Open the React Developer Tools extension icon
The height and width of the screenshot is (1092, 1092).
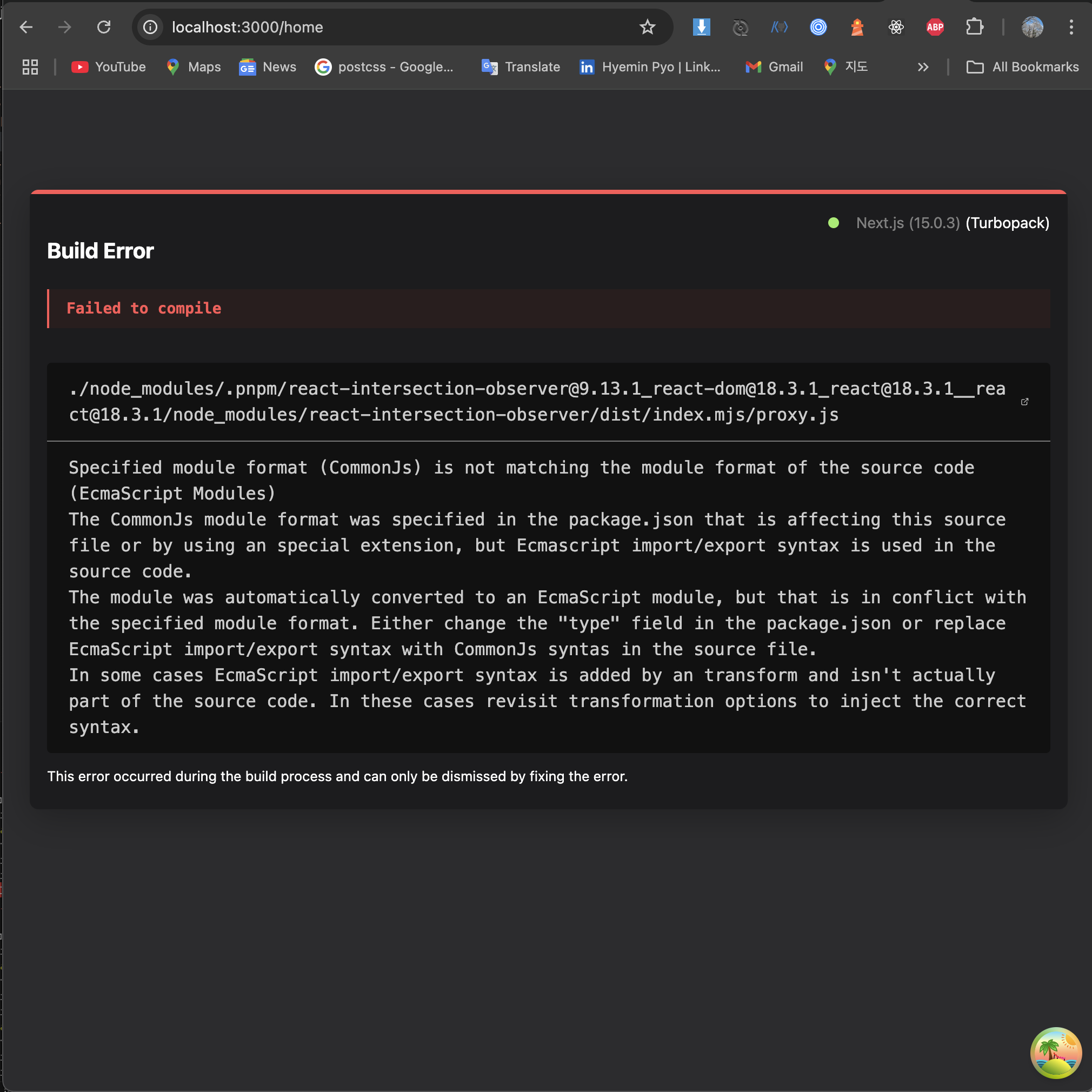click(x=896, y=27)
